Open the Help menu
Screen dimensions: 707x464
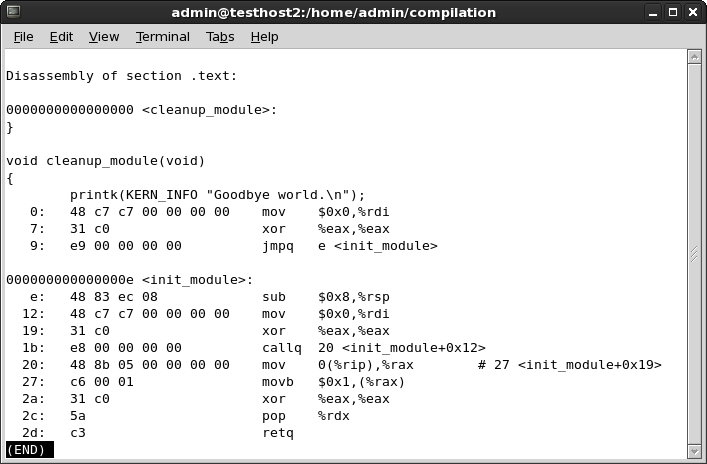pyautogui.click(x=264, y=37)
